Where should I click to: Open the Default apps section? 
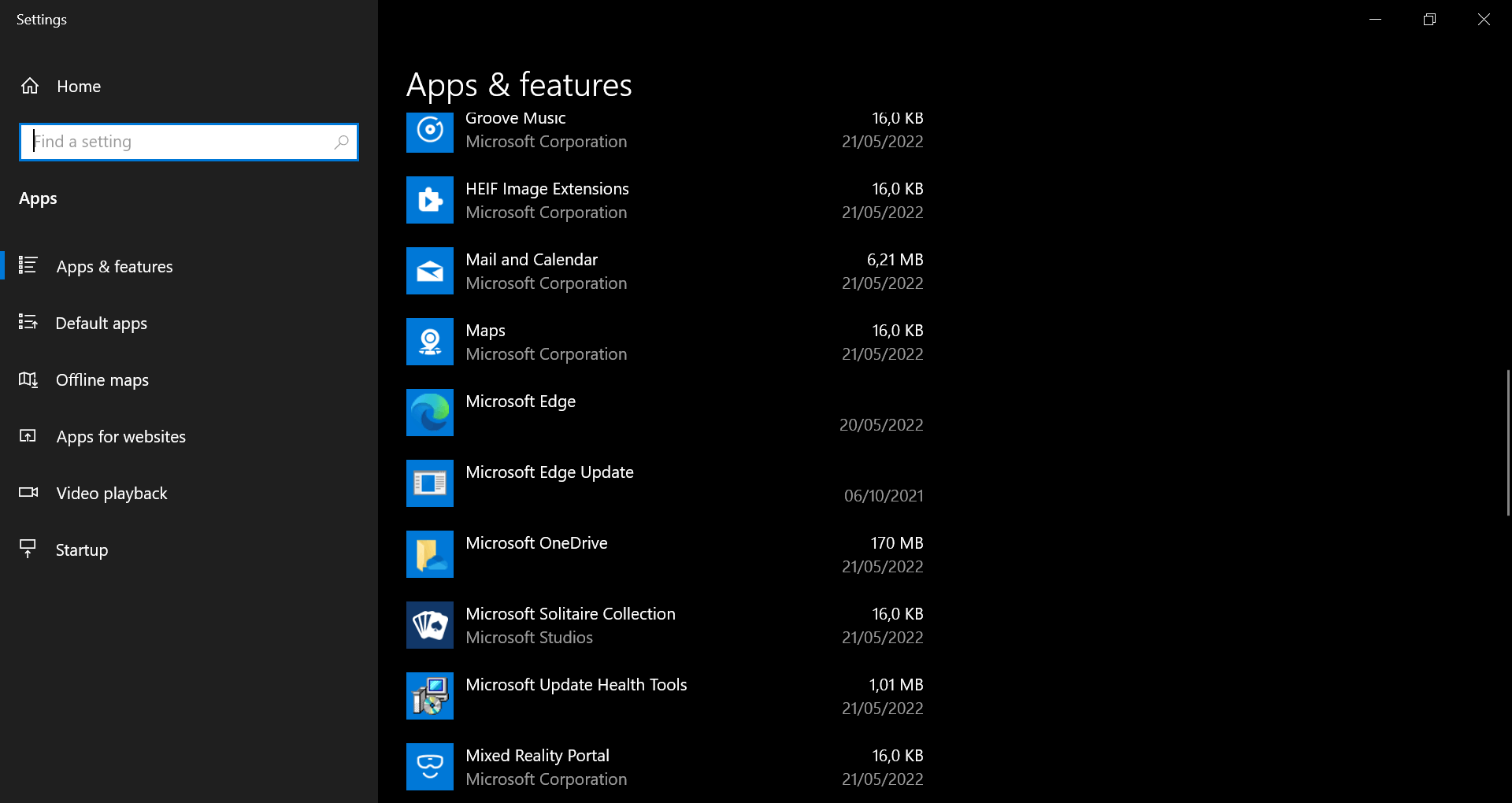[189, 323]
